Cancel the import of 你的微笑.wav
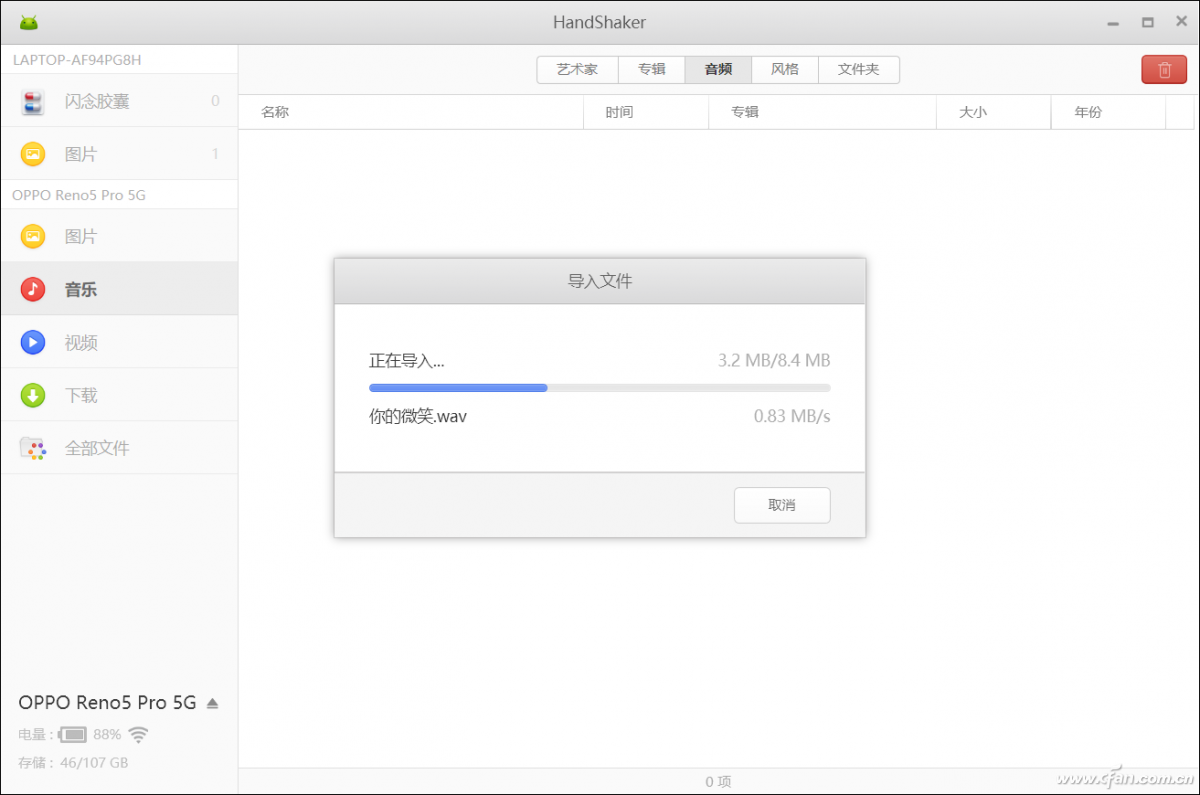Viewport: 1200px width, 795px height. pyautogui.click(x=782, y=505)
